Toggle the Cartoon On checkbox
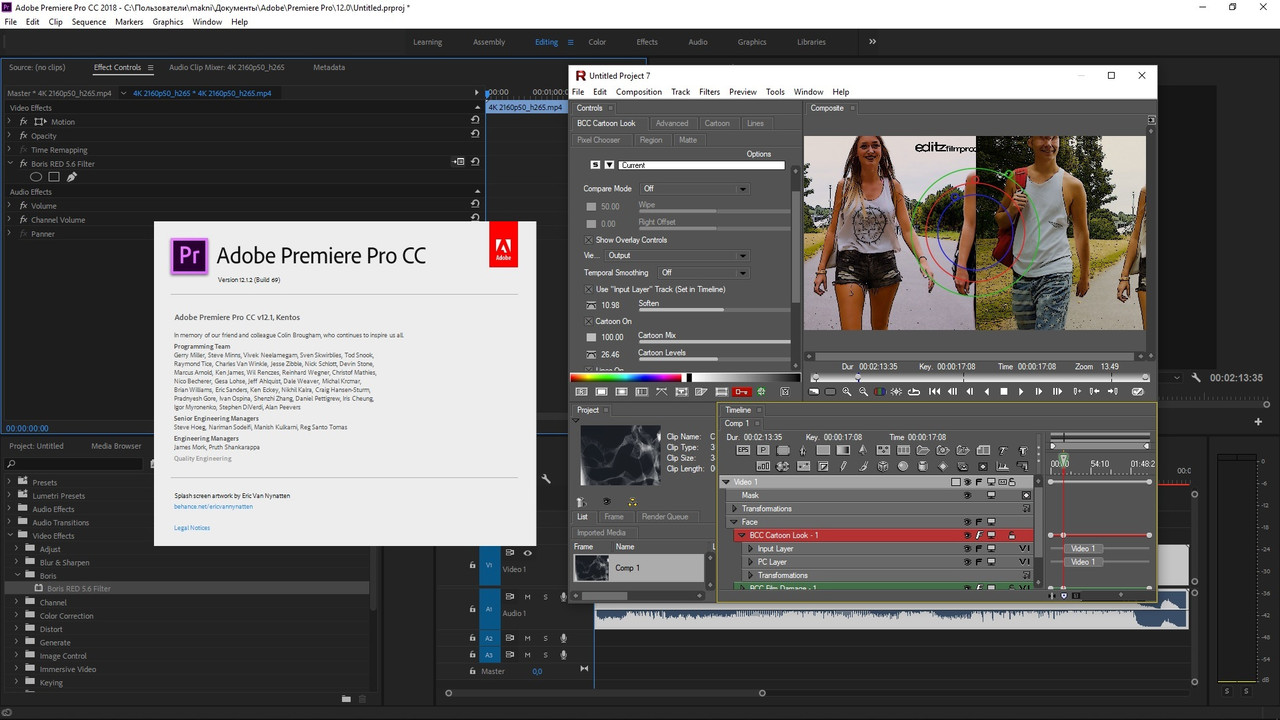 tap(588, 321)
